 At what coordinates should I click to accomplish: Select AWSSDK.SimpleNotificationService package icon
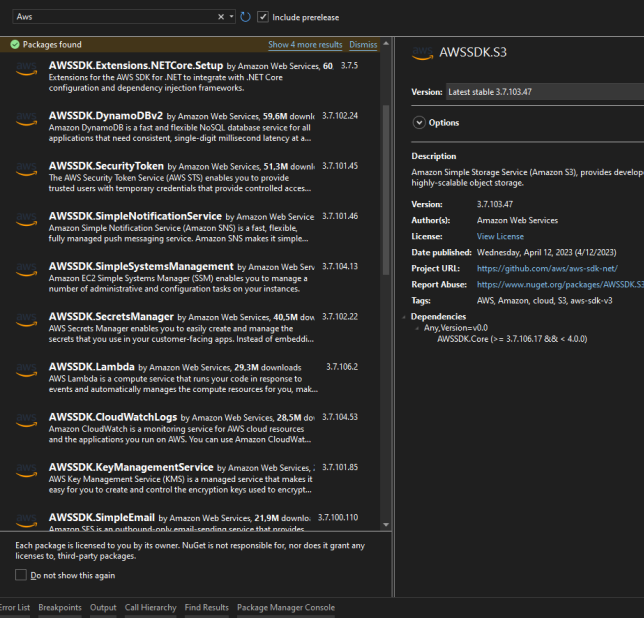[x=26, y=220]
